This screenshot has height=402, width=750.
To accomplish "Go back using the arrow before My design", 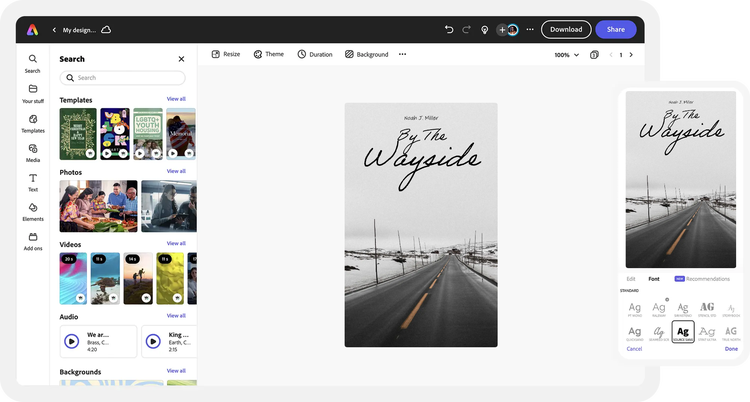I will 54,30.
